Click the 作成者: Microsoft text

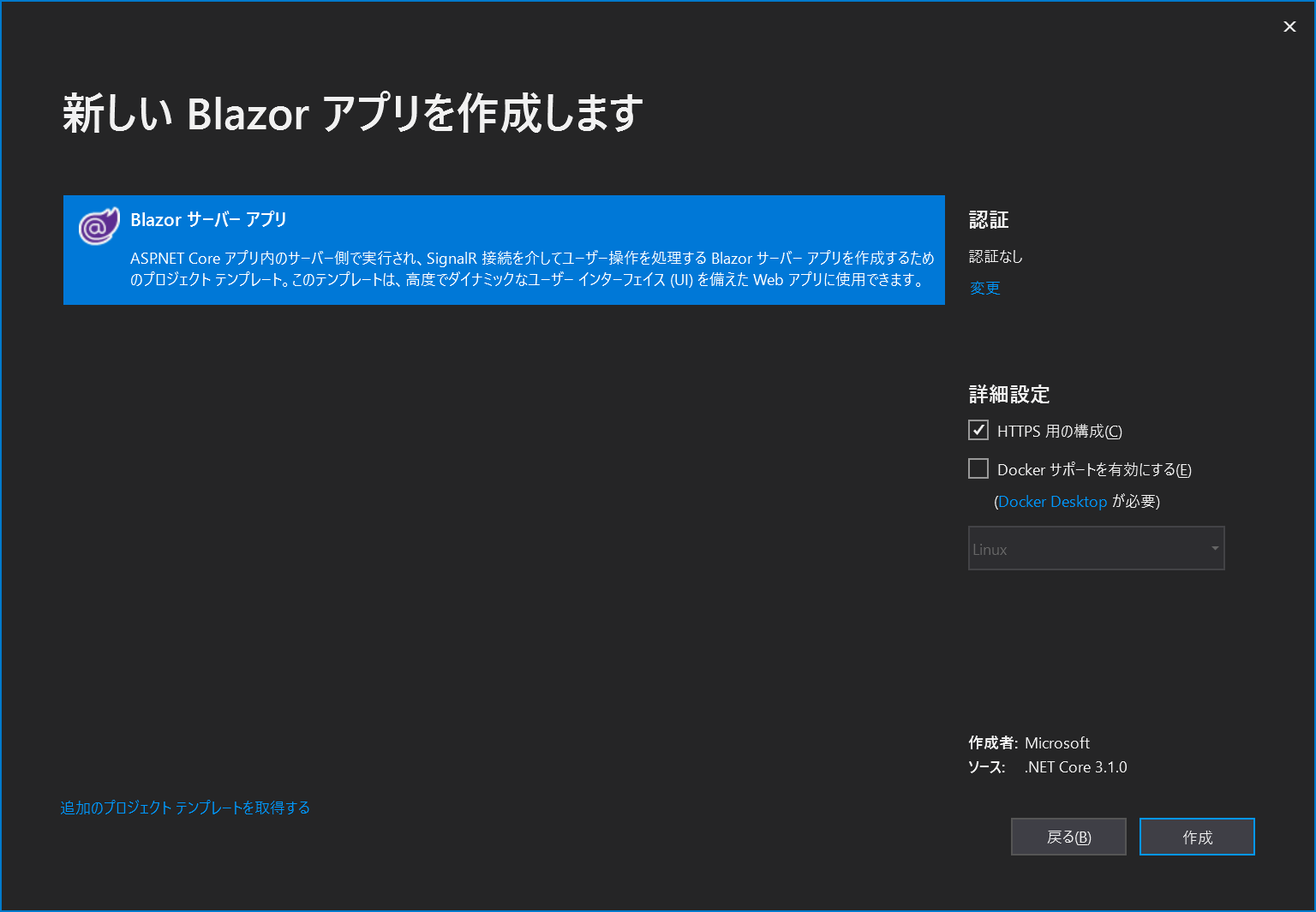coord(1029,742)
